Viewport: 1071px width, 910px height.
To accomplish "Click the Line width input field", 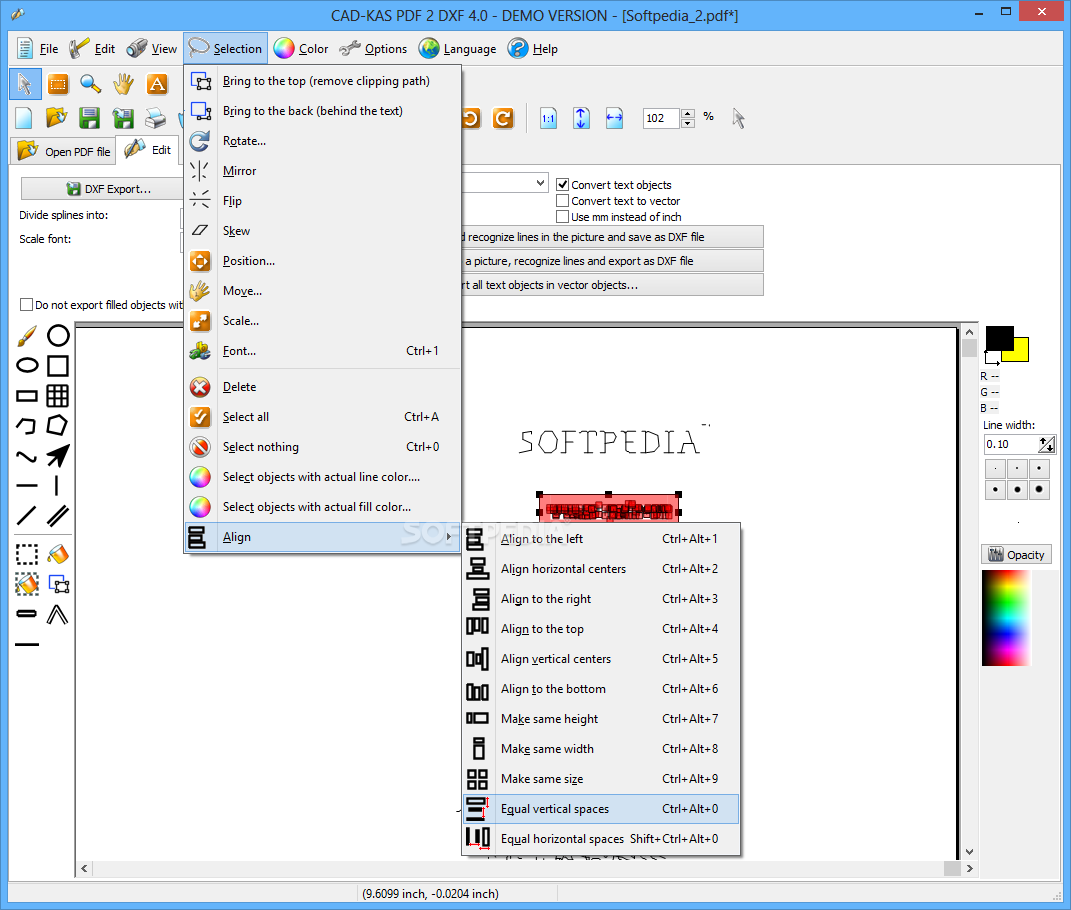I will tap(1010, 444).
